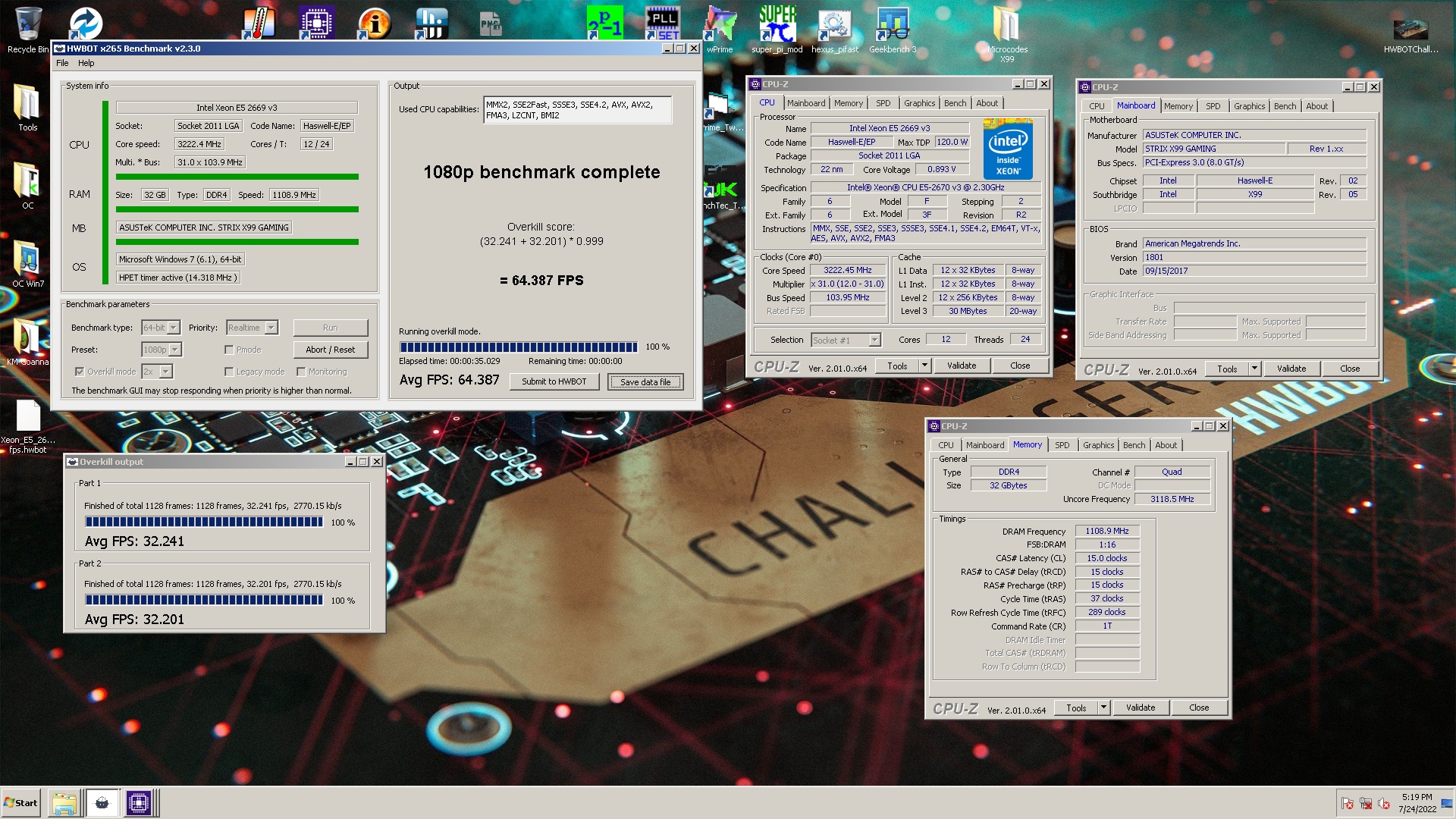Switch to Graphics tab in CPU-Z Memory window
This screenshot has width=1456, height=819.
point(1098,445)
